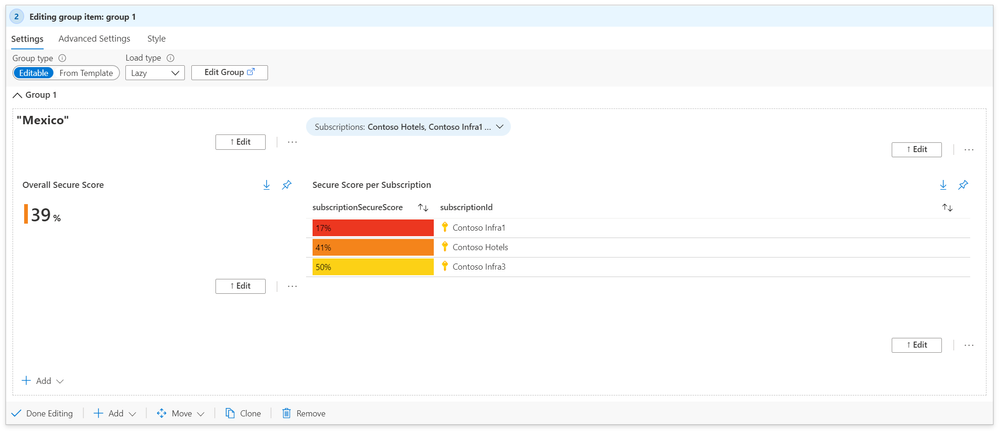
Task: Open Move menu in bottom toolbar
Action: [x=181, y=414]
